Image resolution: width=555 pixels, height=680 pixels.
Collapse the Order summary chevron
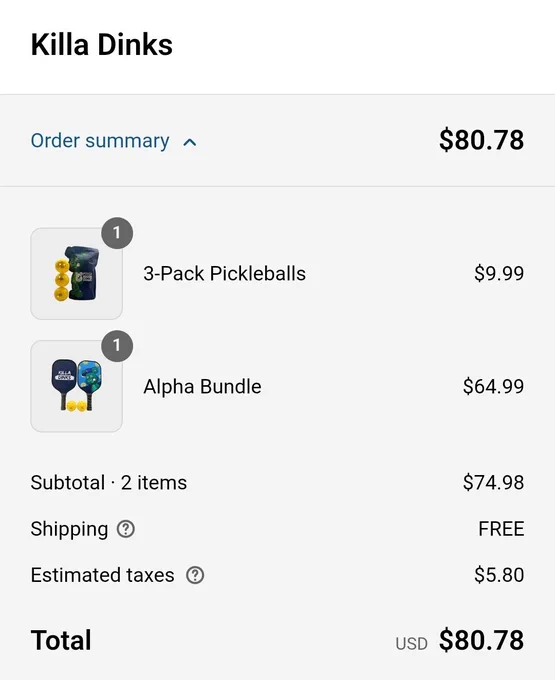190,142
